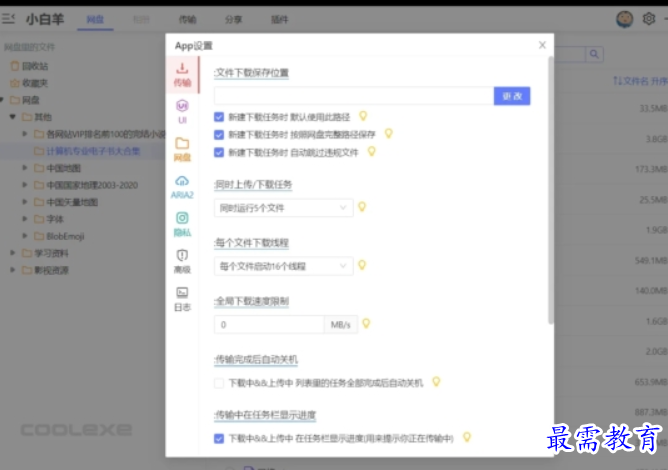Switch to the 插件 top tab
This screenshot has height=470, width=668.
[x=279, y=20]
